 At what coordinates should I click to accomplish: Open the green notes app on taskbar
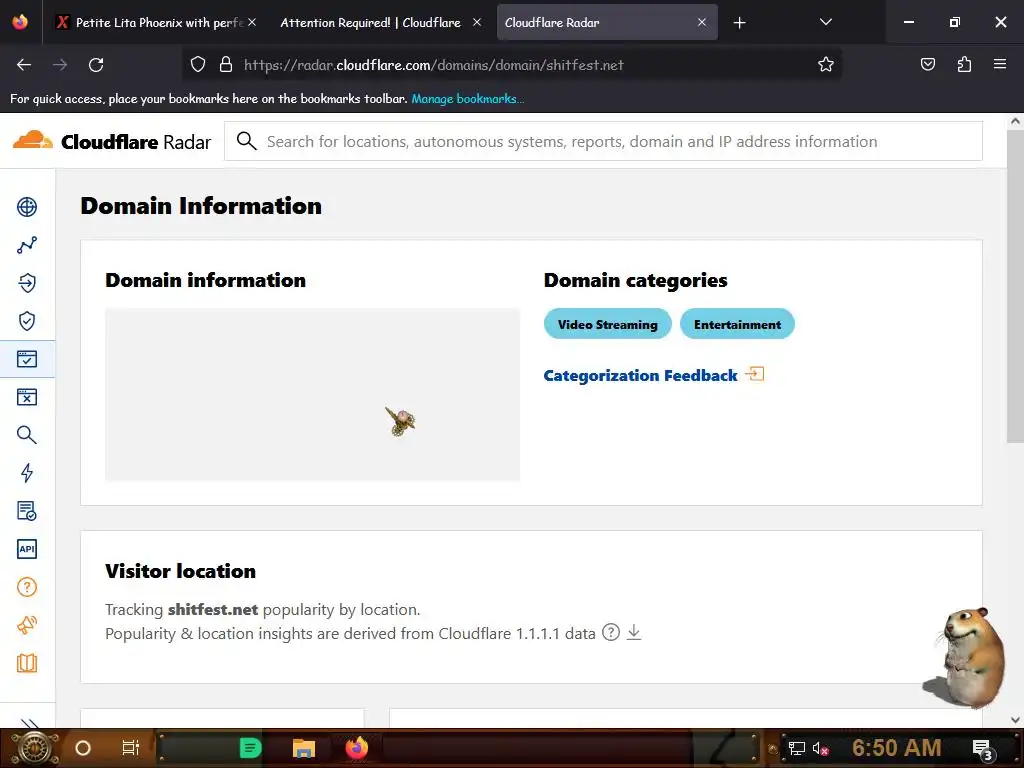pyautogui.click(x=250, y=748)
